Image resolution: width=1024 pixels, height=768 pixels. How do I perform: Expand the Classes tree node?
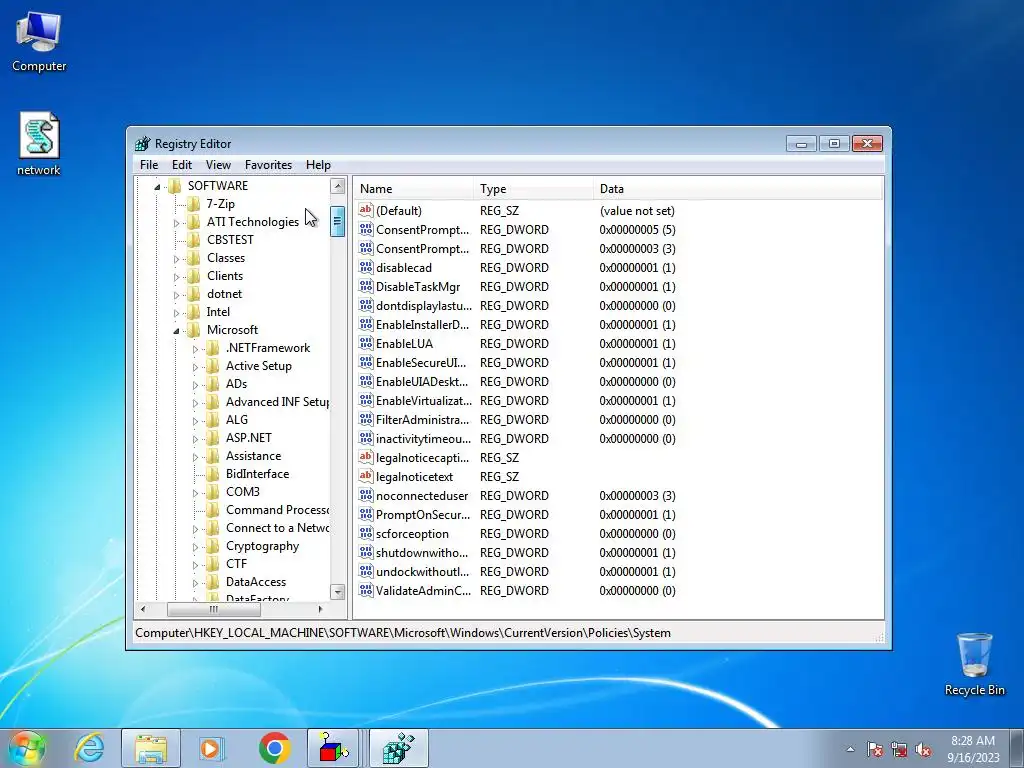[x=176, y=259]
